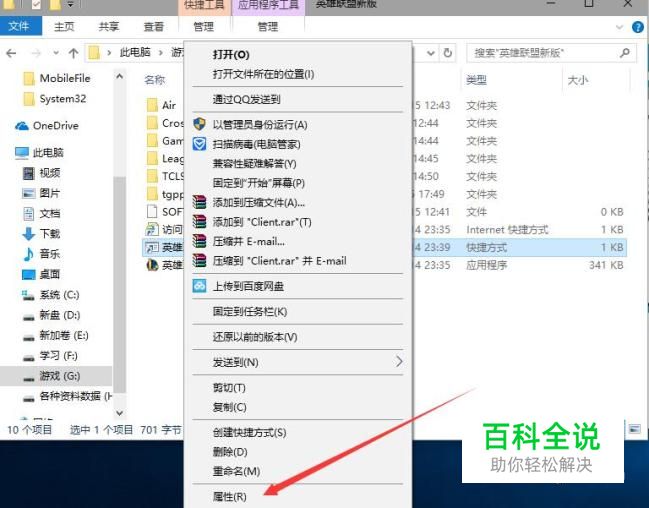
Task: Open 管理 tab under 快捷工具
Action: tap(204, 26)
